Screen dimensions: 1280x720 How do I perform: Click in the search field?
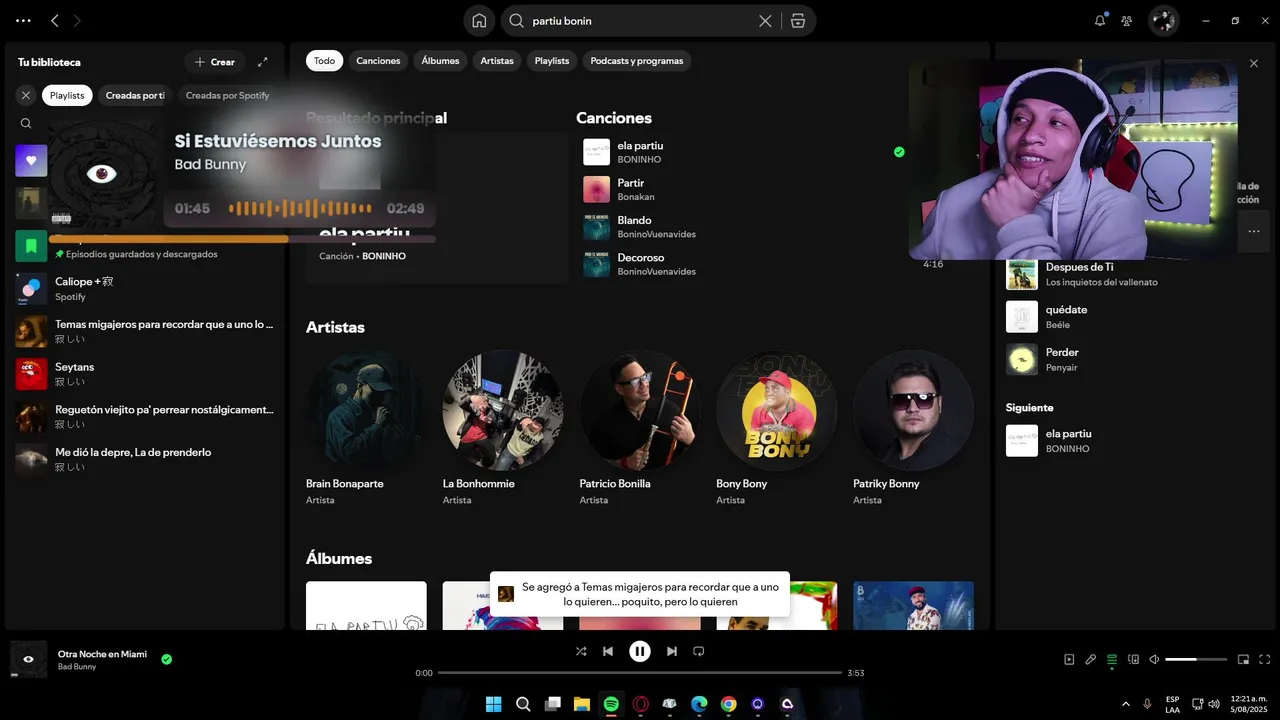click(640, 21)
